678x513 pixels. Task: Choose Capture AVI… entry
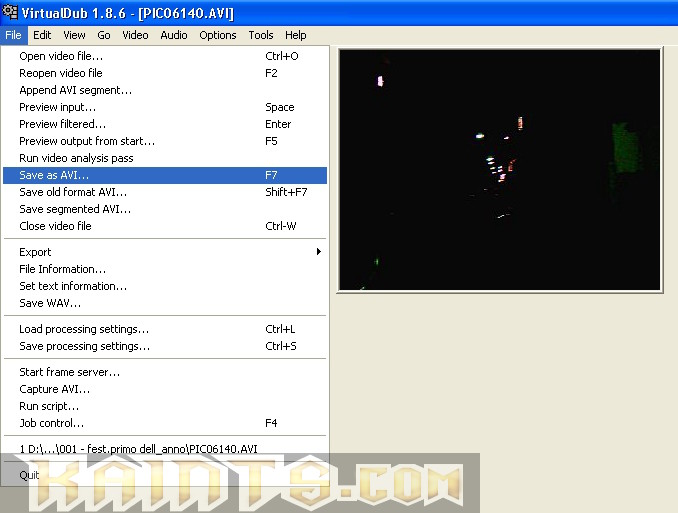click(165, 389)
